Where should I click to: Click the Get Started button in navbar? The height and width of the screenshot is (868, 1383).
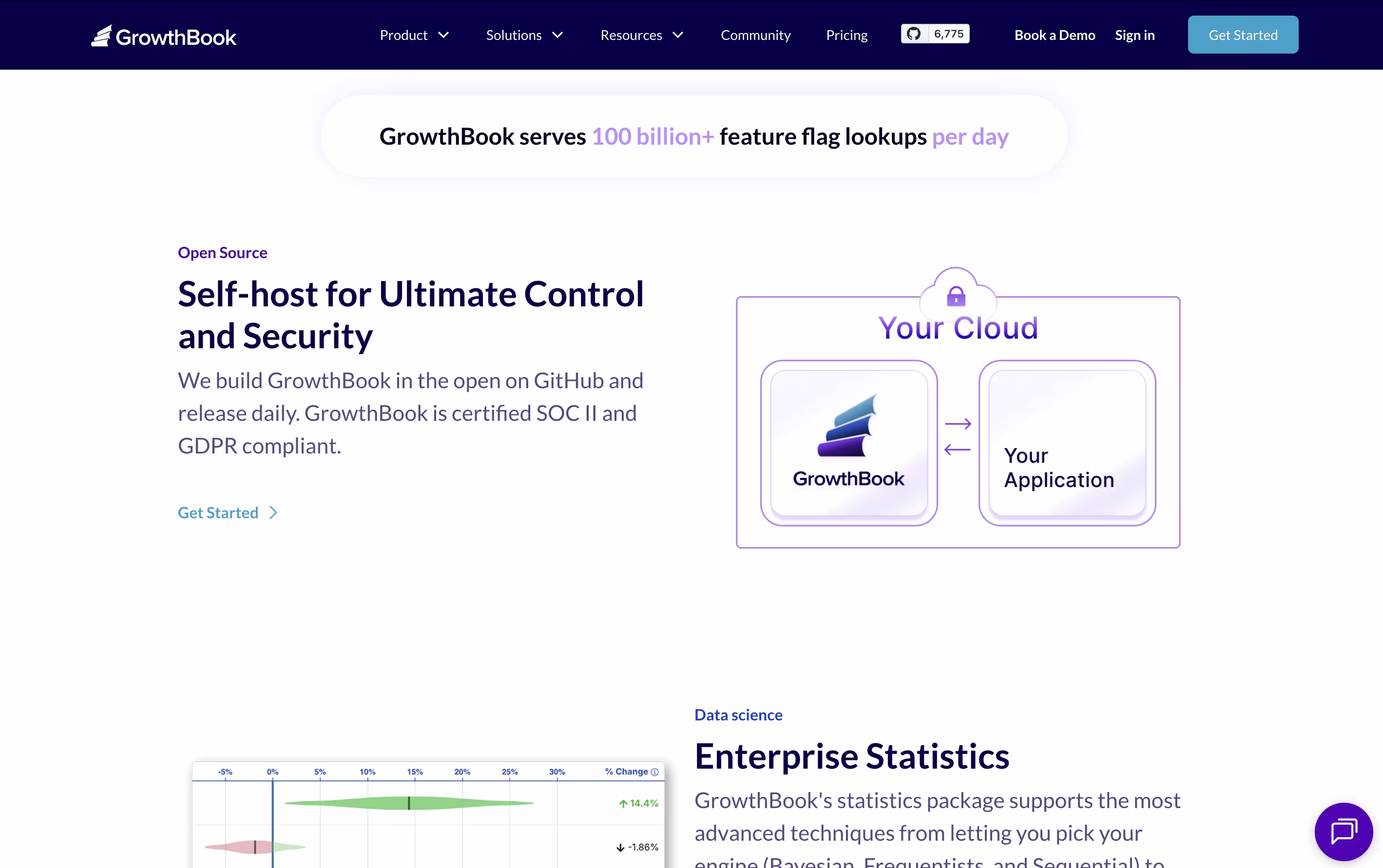(x=1243, y=35)
